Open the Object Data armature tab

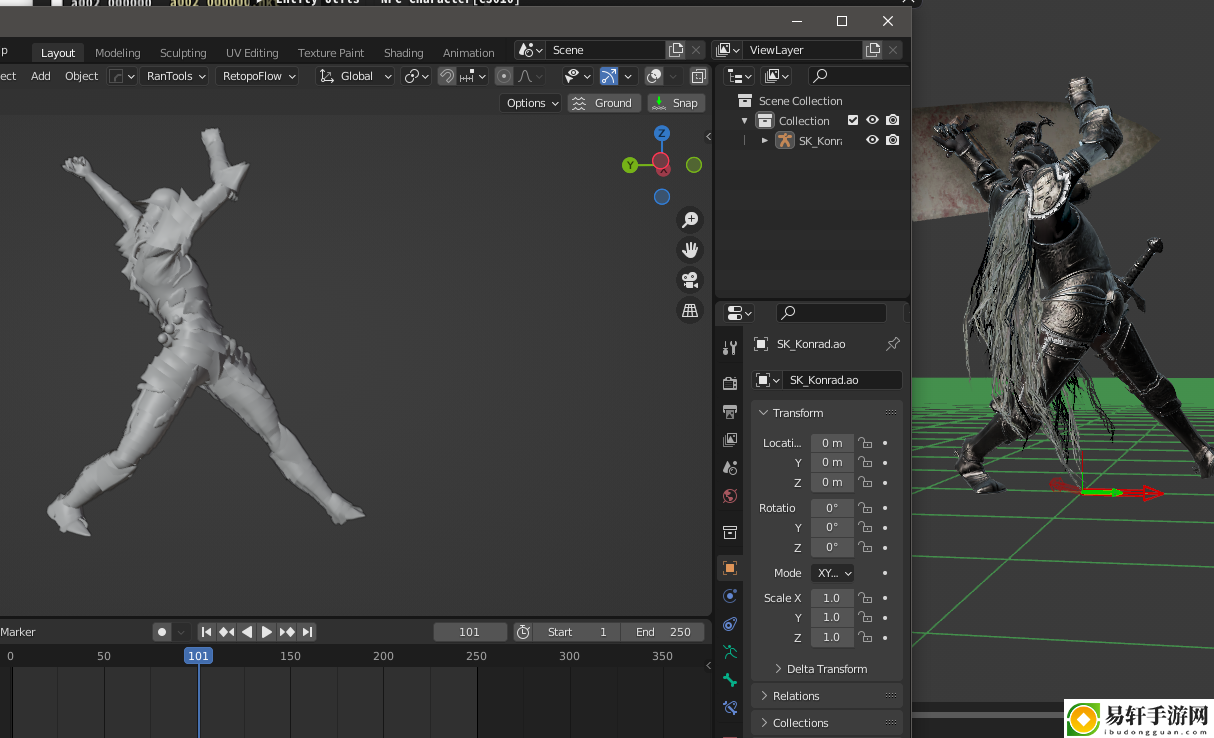point(730,652)
